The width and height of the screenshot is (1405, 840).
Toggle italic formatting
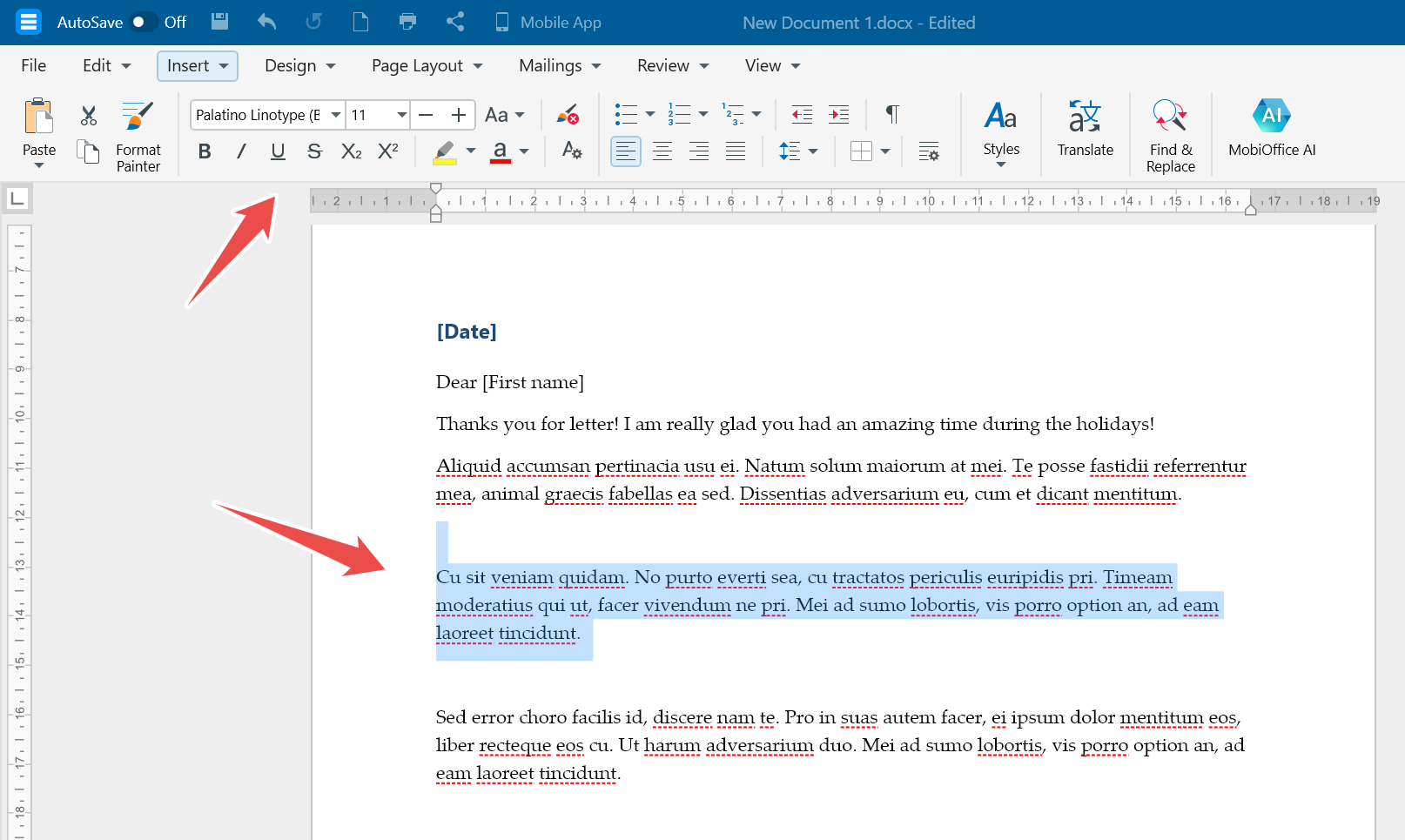pos(241,151)
